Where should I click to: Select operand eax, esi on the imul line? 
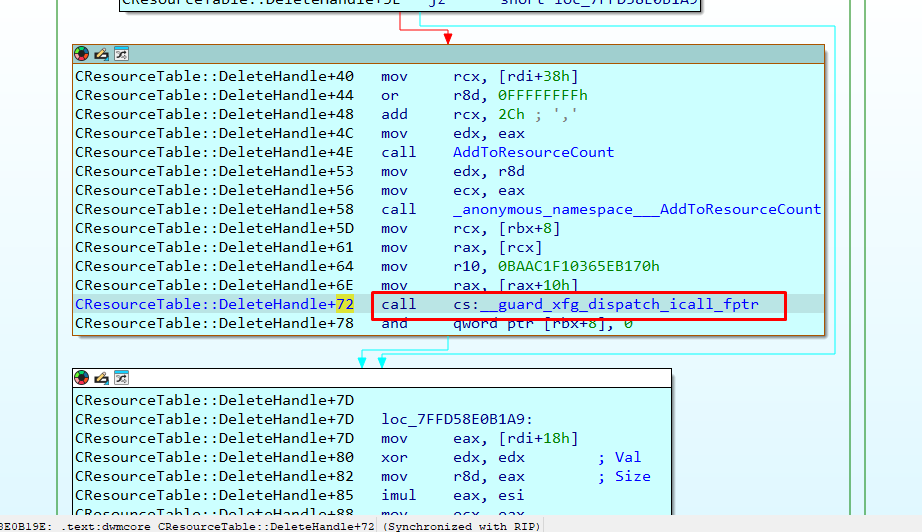489,496
